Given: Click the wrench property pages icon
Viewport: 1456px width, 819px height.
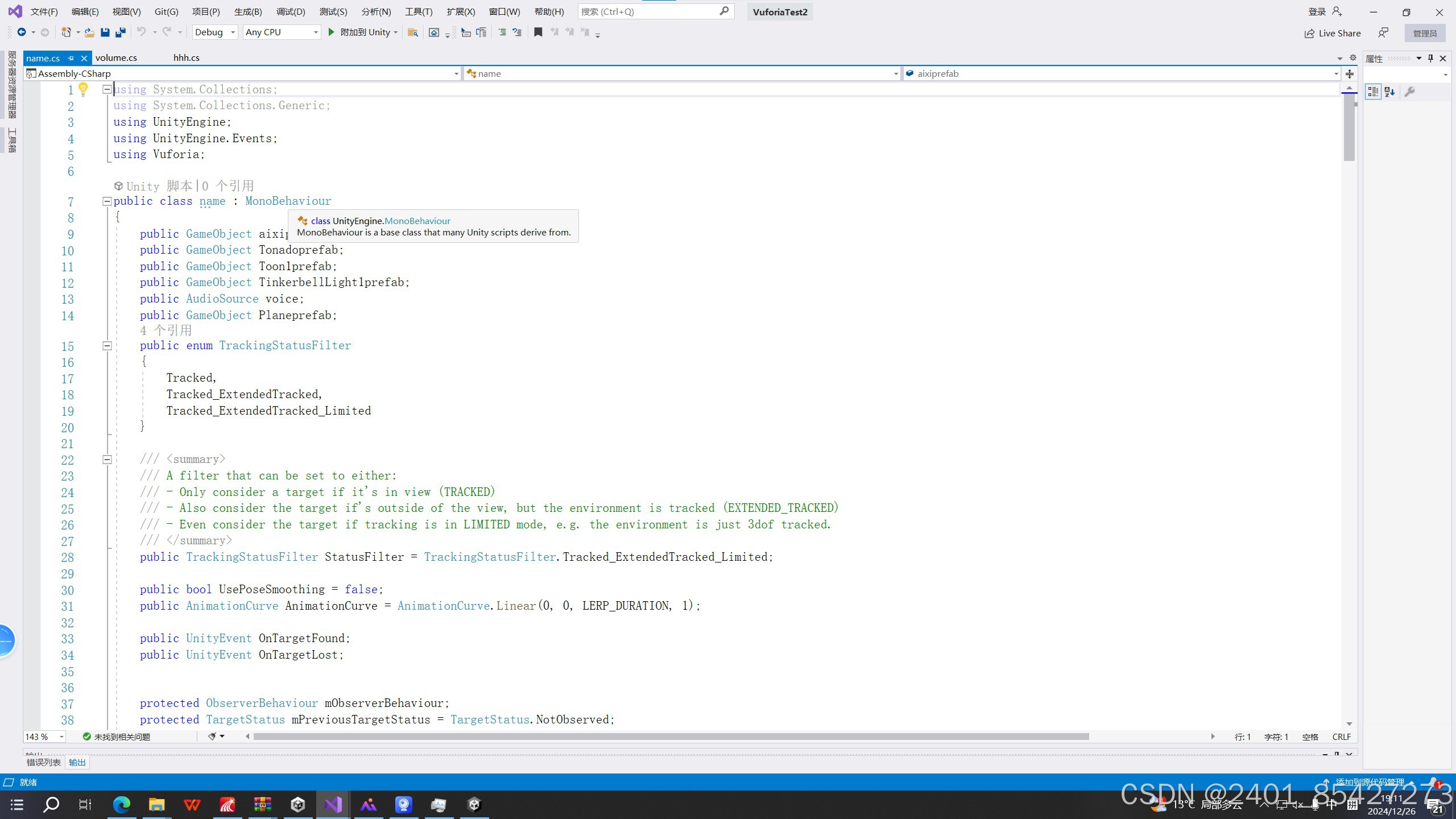Looking at the screenshot, I should (1409, 92).
